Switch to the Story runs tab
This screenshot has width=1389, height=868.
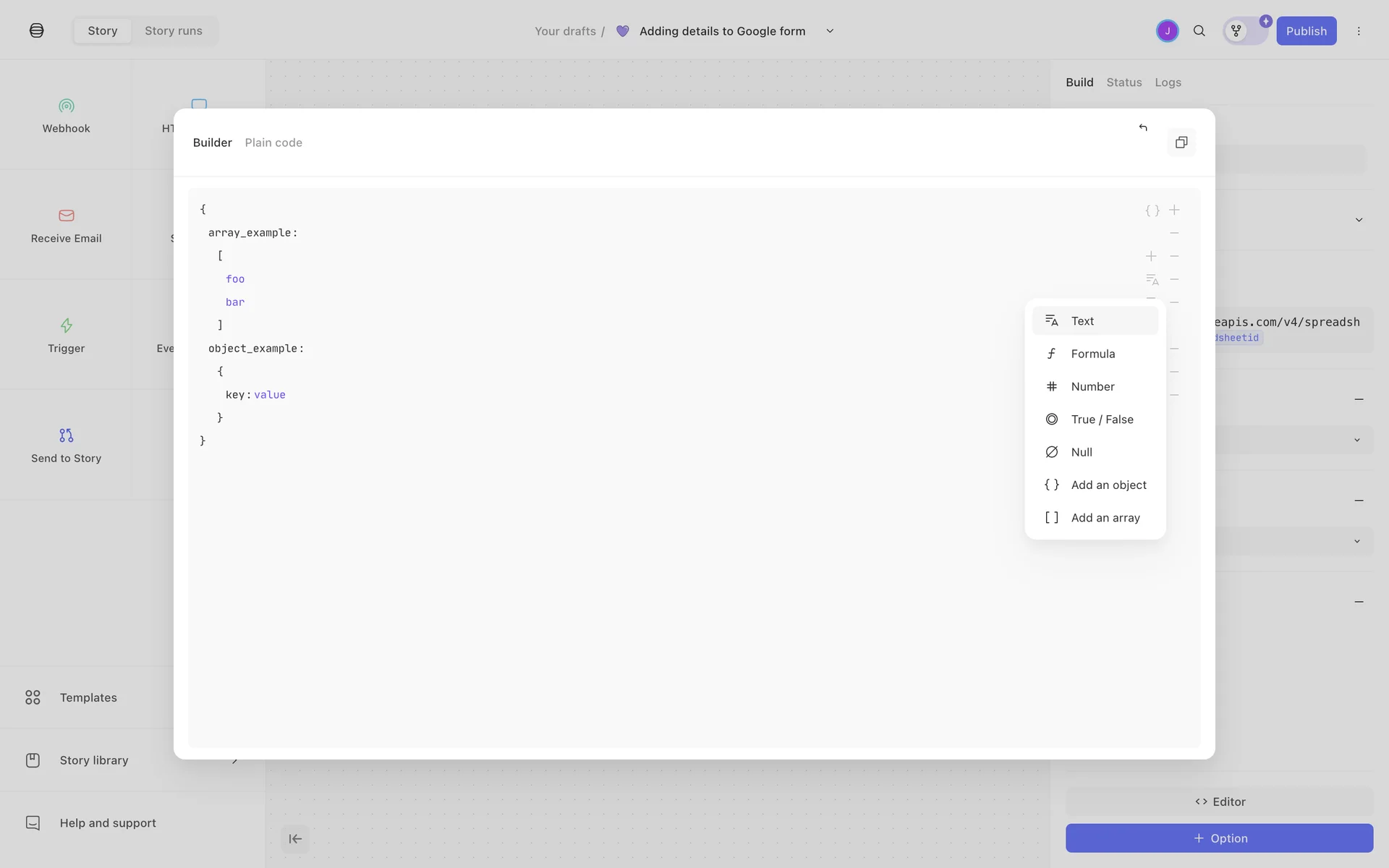pyautogui.click(x=174, y=31)
